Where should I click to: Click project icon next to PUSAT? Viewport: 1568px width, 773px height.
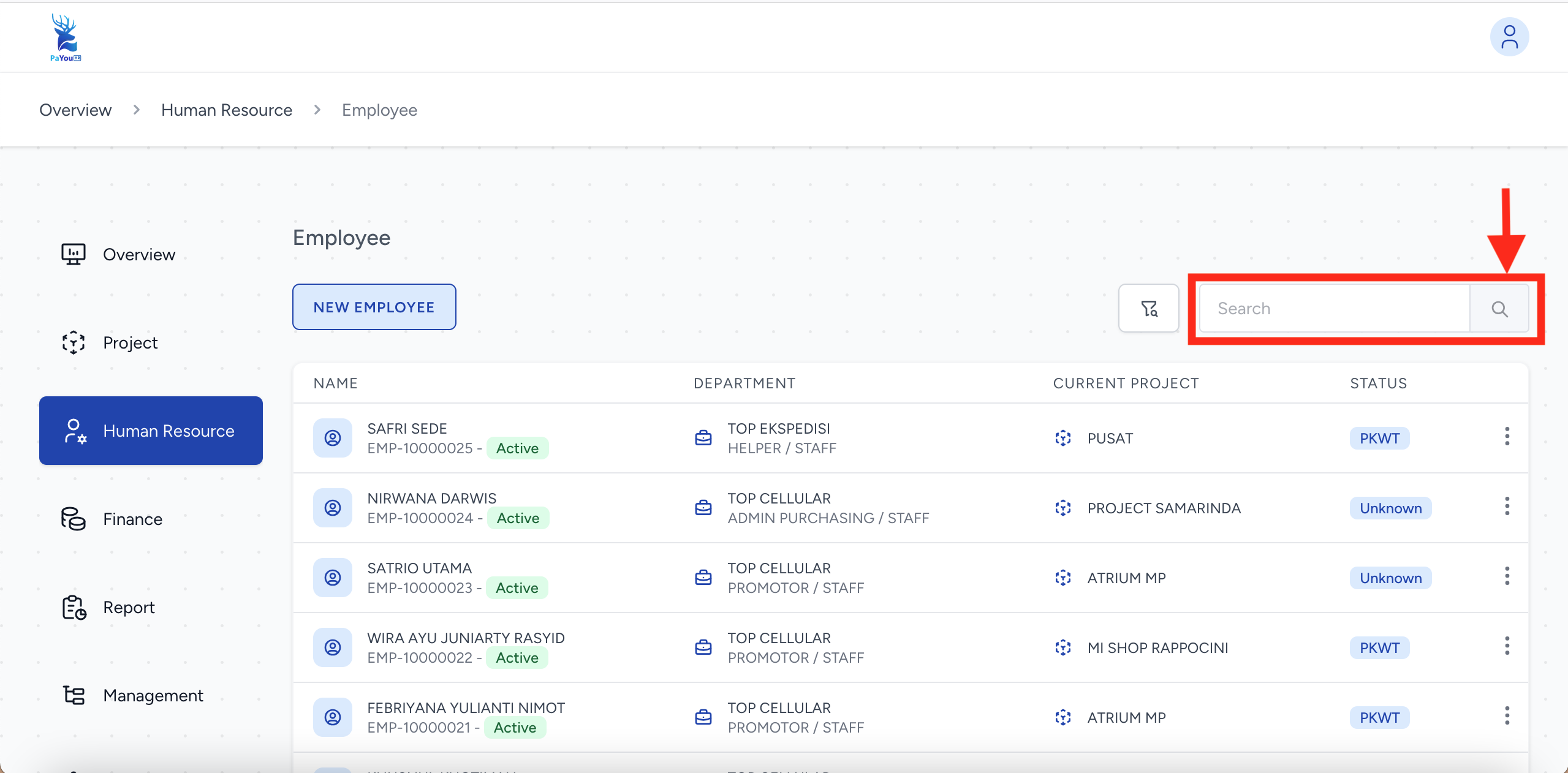tap(1063, 438)
